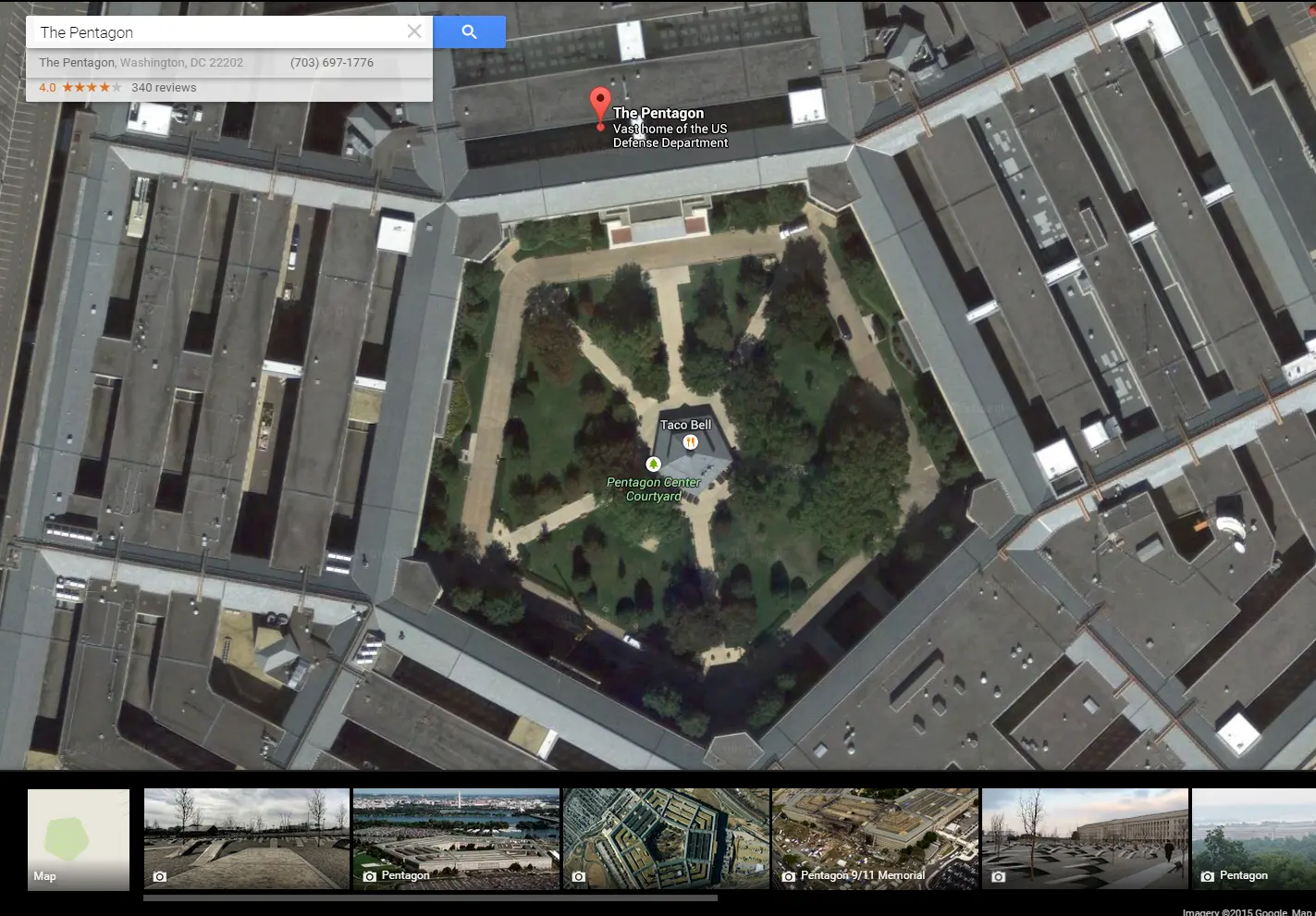Click the address The Pentagon, Washington, DC 22202
The height and width of the screenshot is (916, 1316).
click(141, 63)
